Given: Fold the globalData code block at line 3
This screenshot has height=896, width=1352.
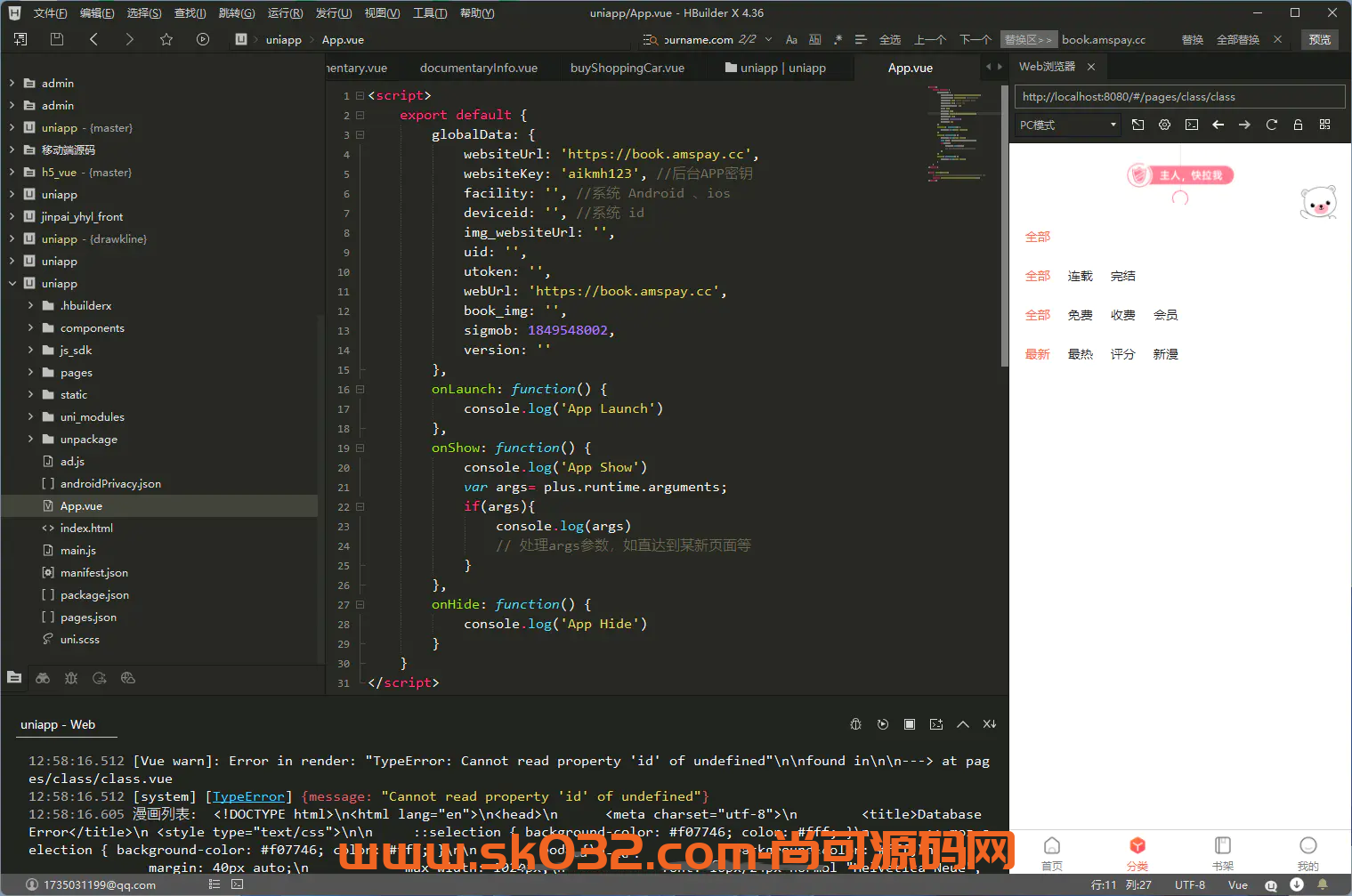Looking at the screenshot, I should tap(360, 134).
